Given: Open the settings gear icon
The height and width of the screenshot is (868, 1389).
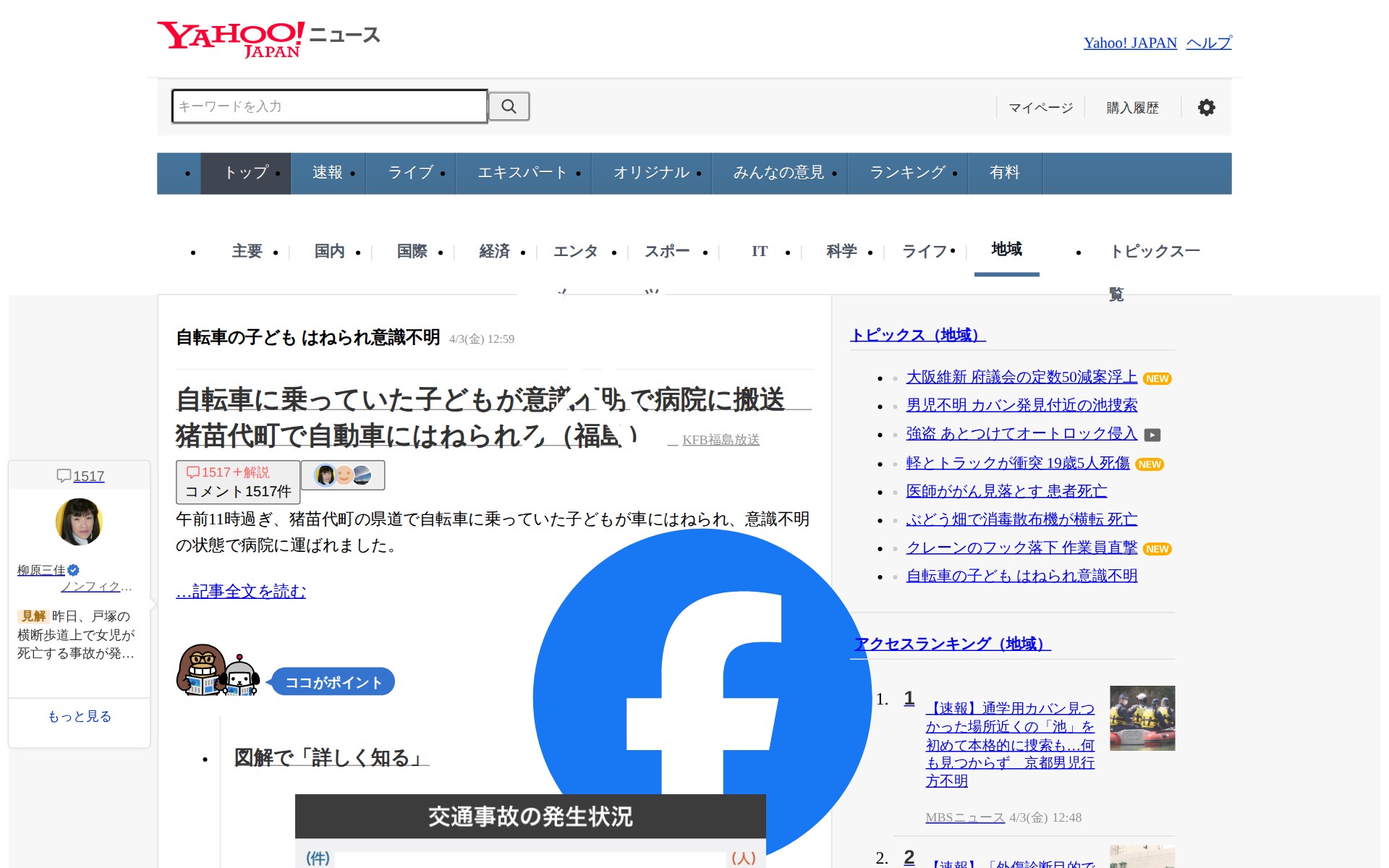Looking at the screenshot, I should click(x=1206, y=108).
